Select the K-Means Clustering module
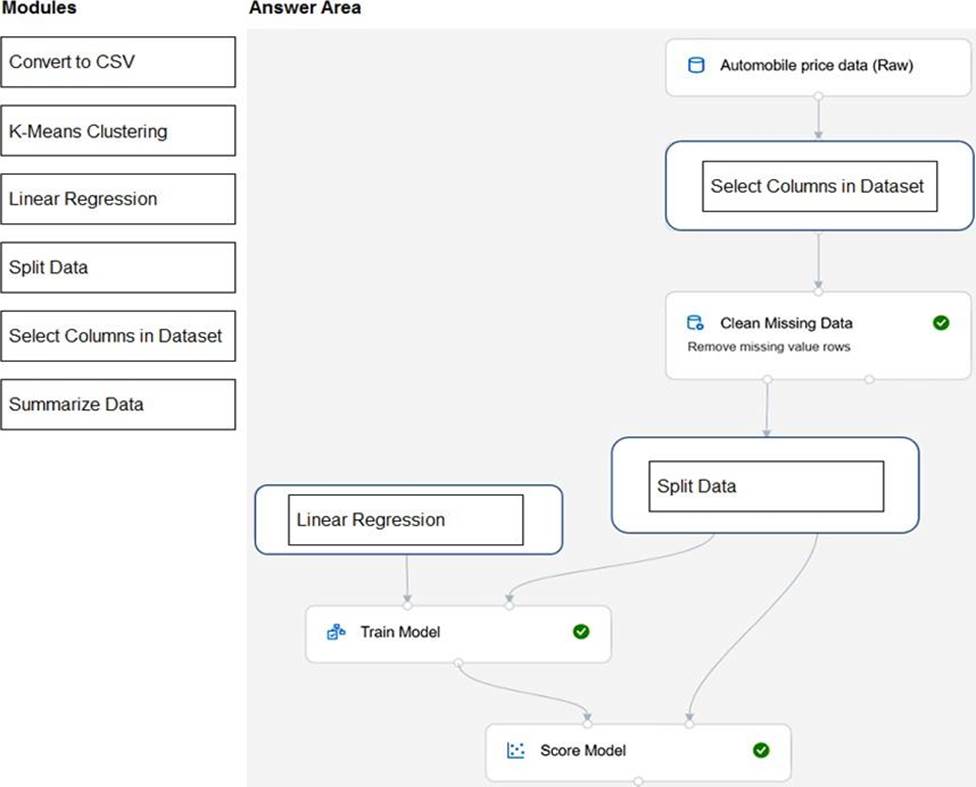 coord(118,131)
